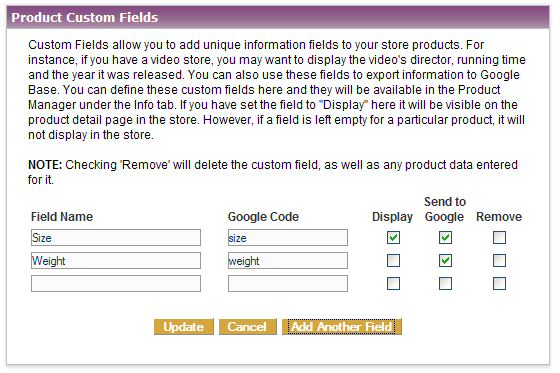
Task: Check the Remove box for Weight
Action: pyautogui.click(x=499, y=260)
